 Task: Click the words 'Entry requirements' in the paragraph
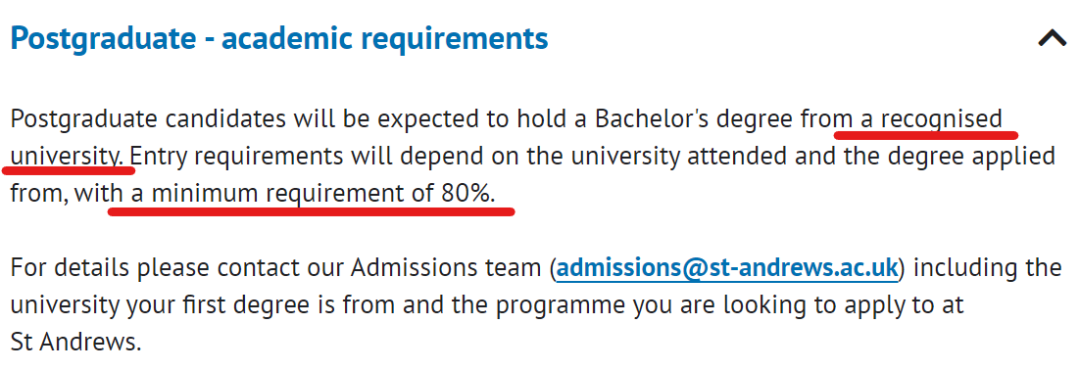click(236, 156)
